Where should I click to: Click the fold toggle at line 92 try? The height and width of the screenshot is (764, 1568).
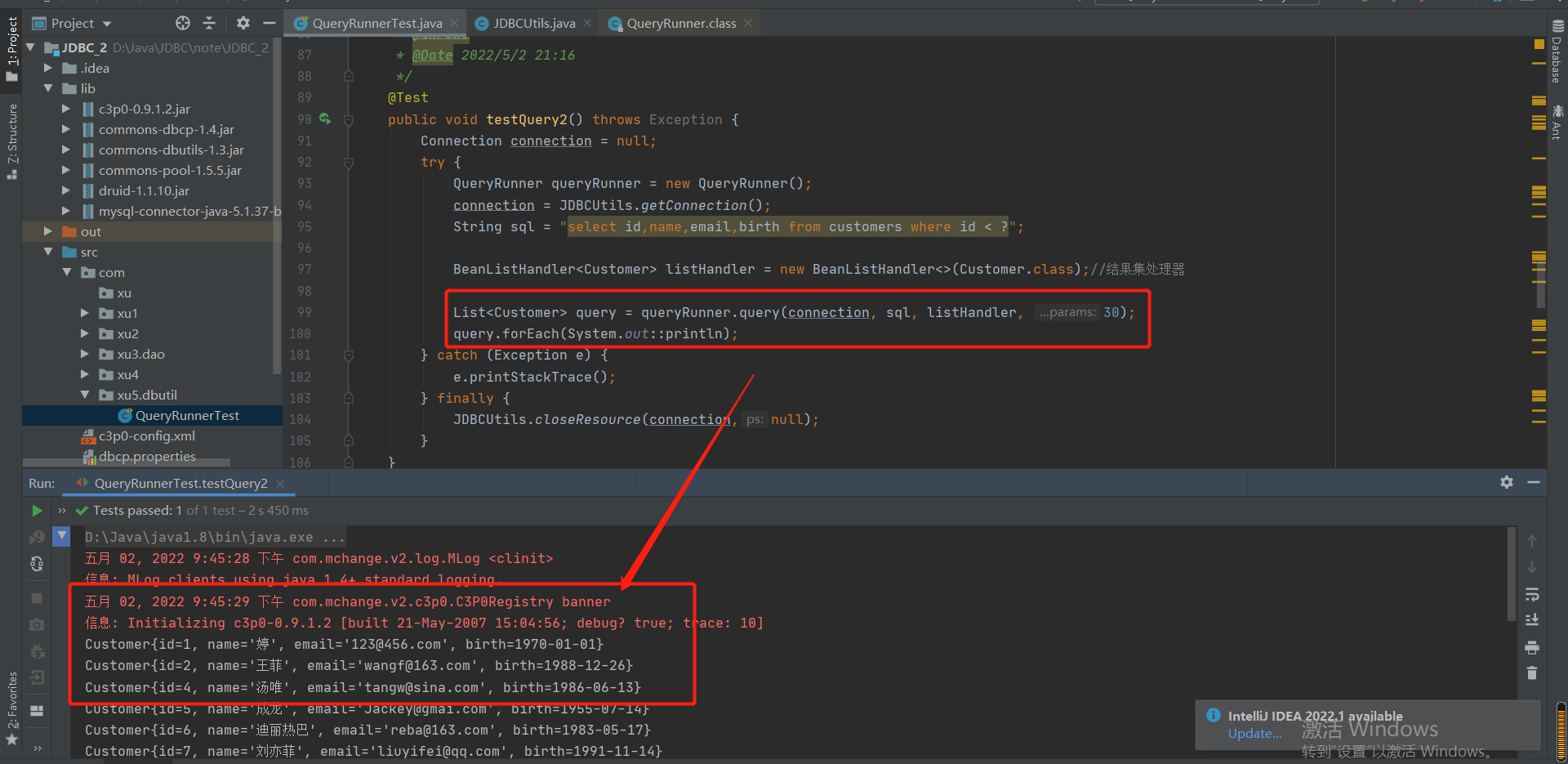pyautogui.click(x=349, y=162)
